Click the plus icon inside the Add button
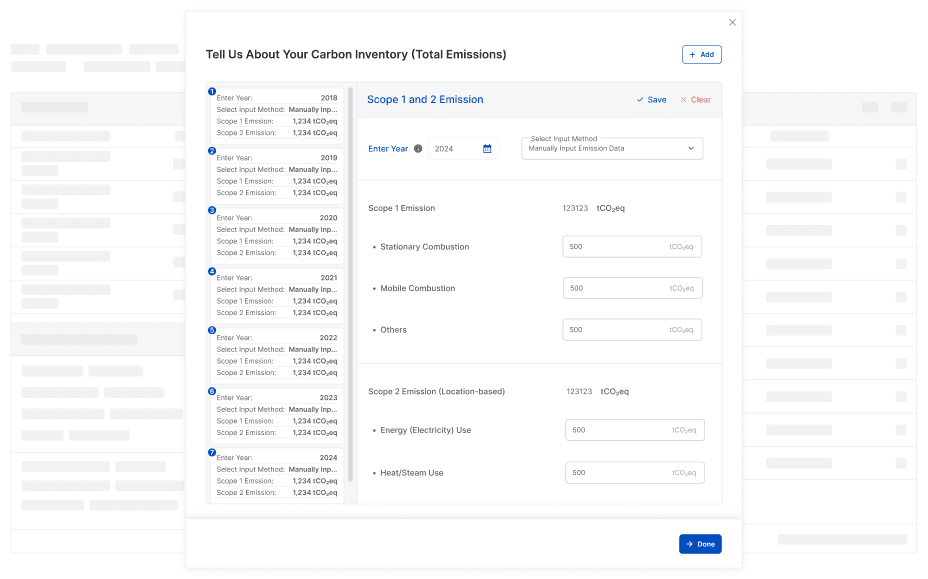928x579 pixels. (x=690, y=54)
